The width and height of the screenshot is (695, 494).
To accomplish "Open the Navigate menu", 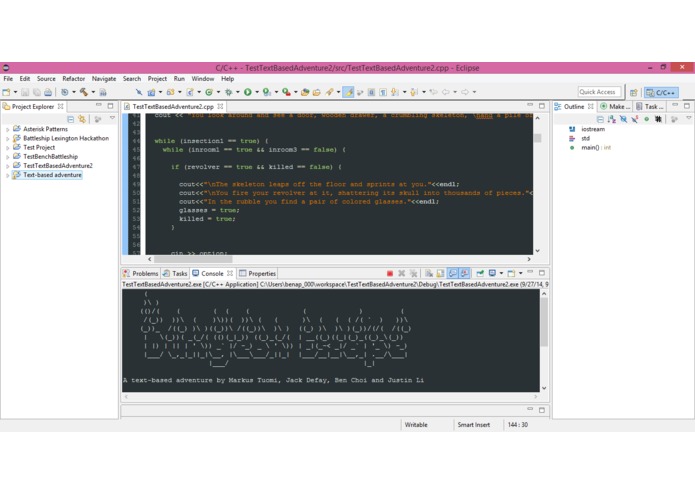I will click(x=104, y=78).
